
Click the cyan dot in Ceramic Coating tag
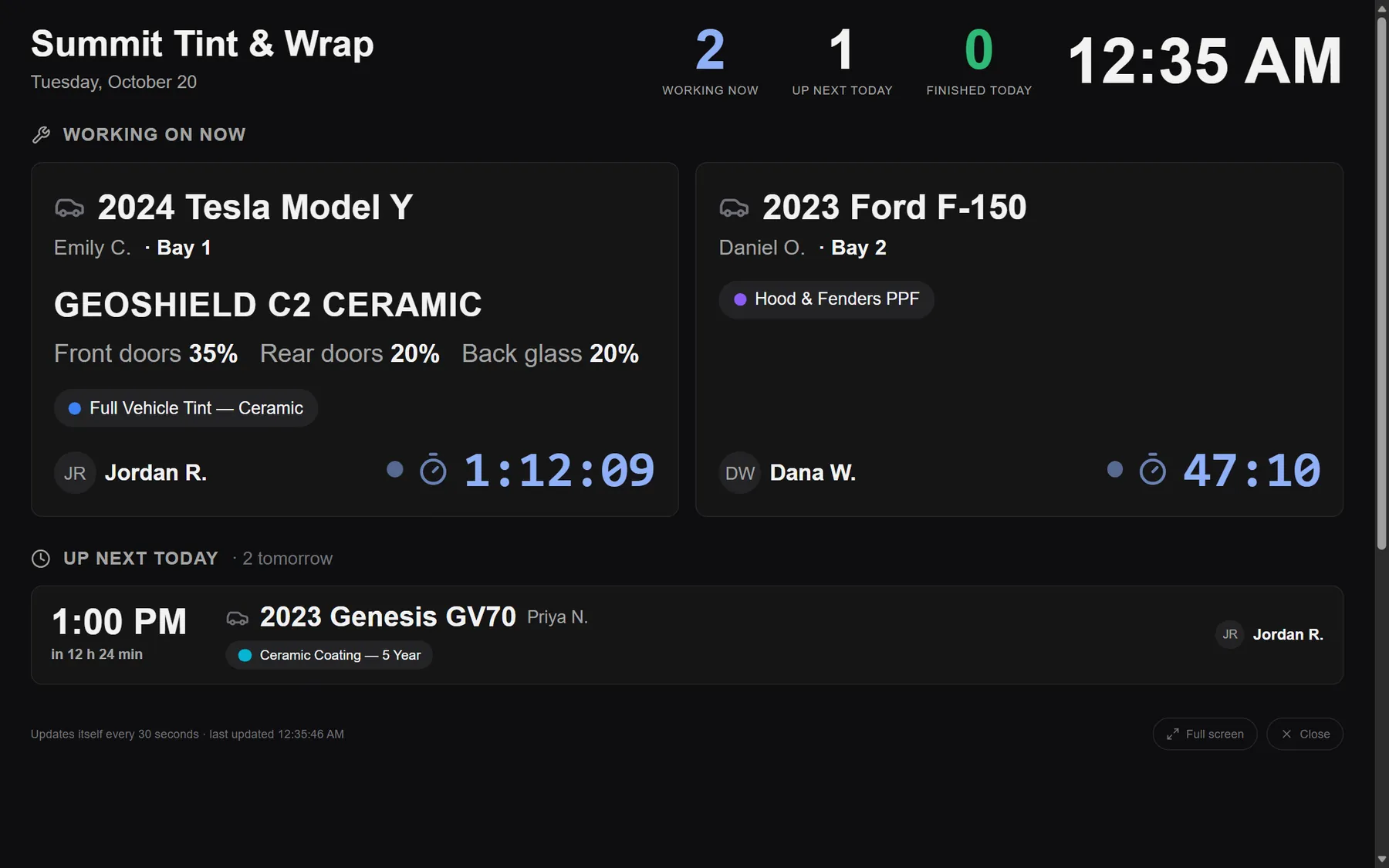(245, 655)
